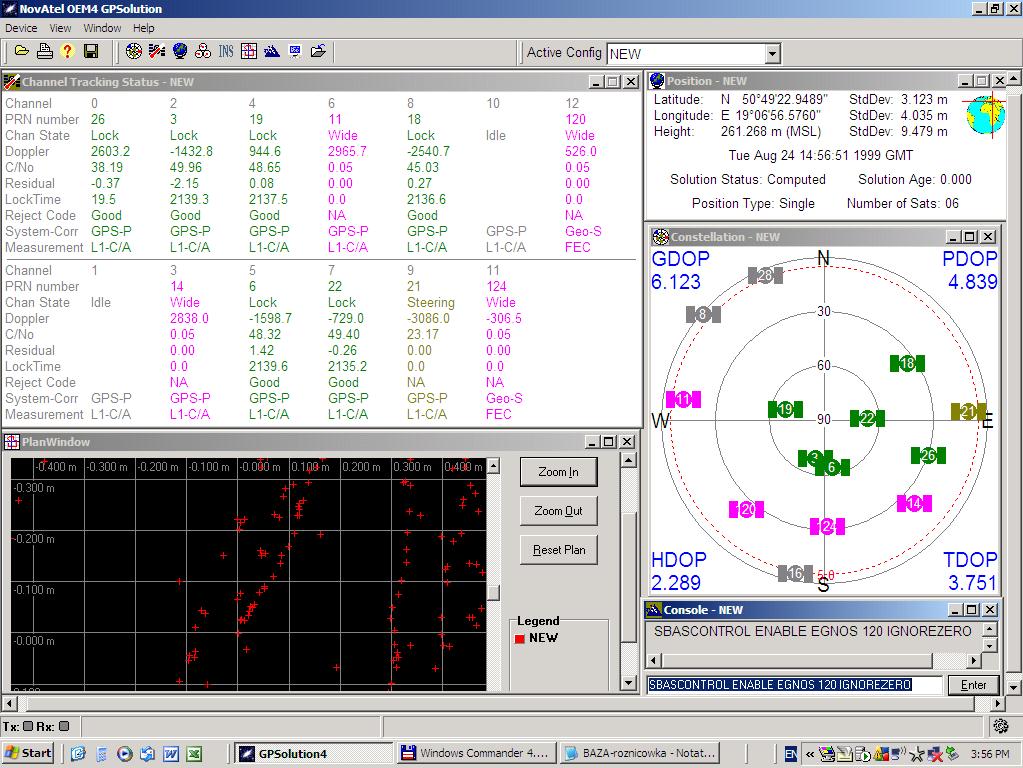Click the monitor display toolbar icon
This screenshot has width=1023, height=768.
coord(295,52)
